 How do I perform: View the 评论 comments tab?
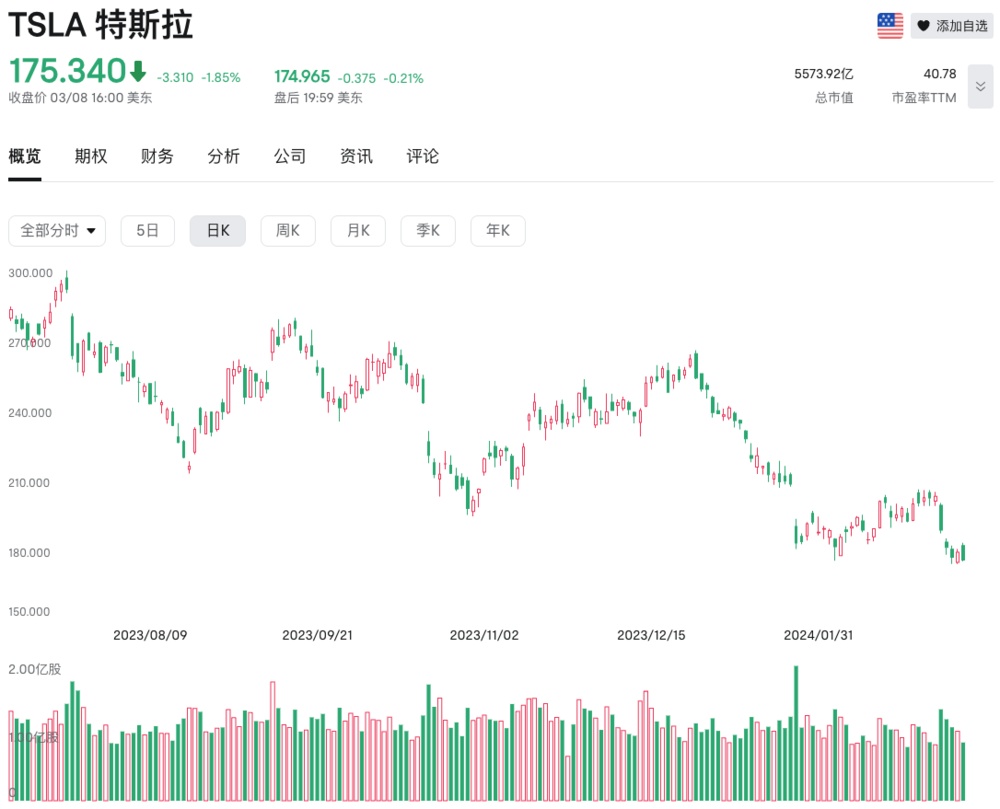[x=423, y=156]
